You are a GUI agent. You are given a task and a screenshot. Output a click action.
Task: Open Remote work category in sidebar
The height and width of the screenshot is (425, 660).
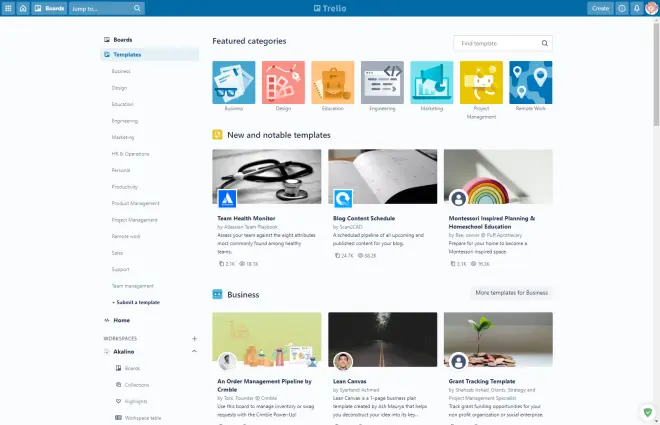[x=126, y=236]
